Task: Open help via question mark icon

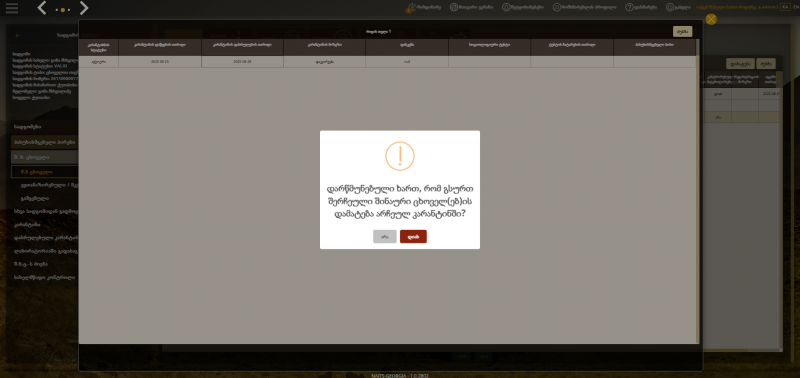Action: (629, 7)
